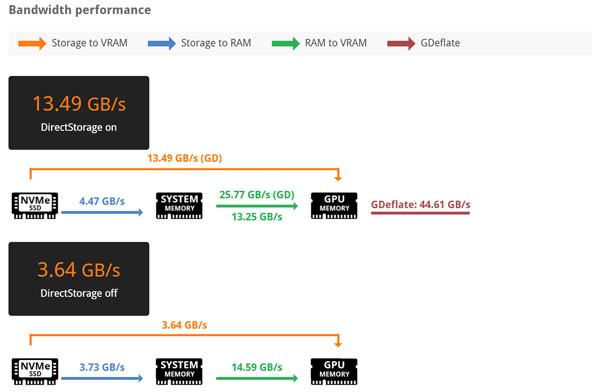This screenshot has height=392, width=600.
Task: Click the System Memory icon in DirectStorage on diagram
Action: [179, 206]
